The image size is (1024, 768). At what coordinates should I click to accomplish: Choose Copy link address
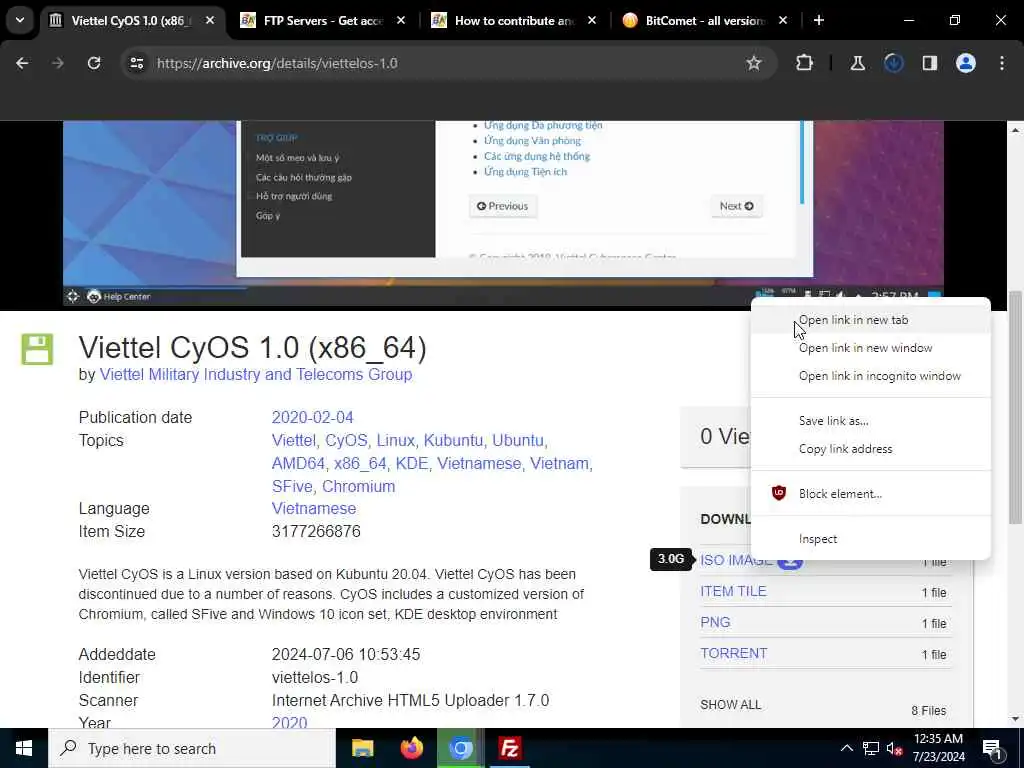pyautogui.click(x=871, y=449)
